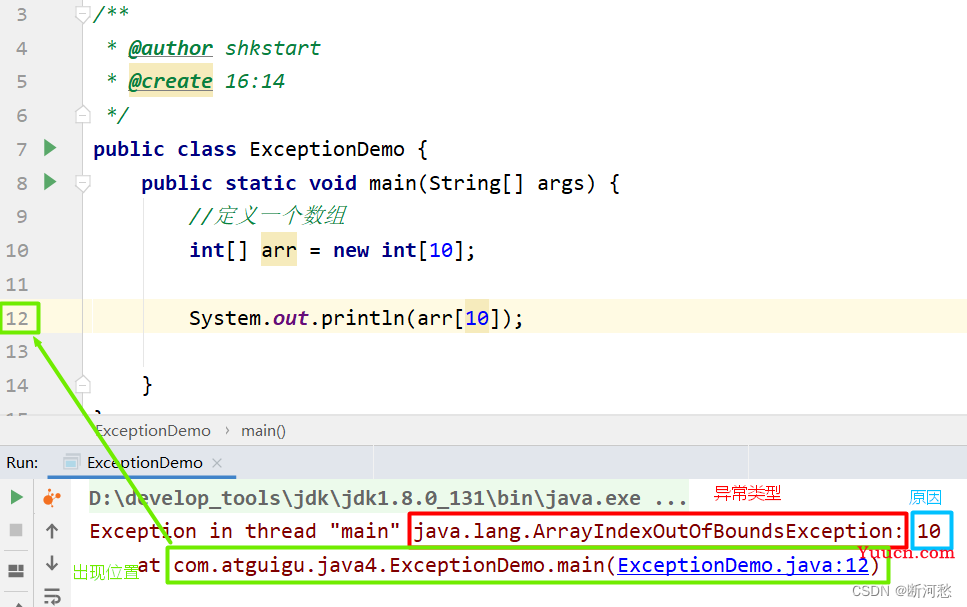Click the rerun failed tests bug icon

point(52,497)
